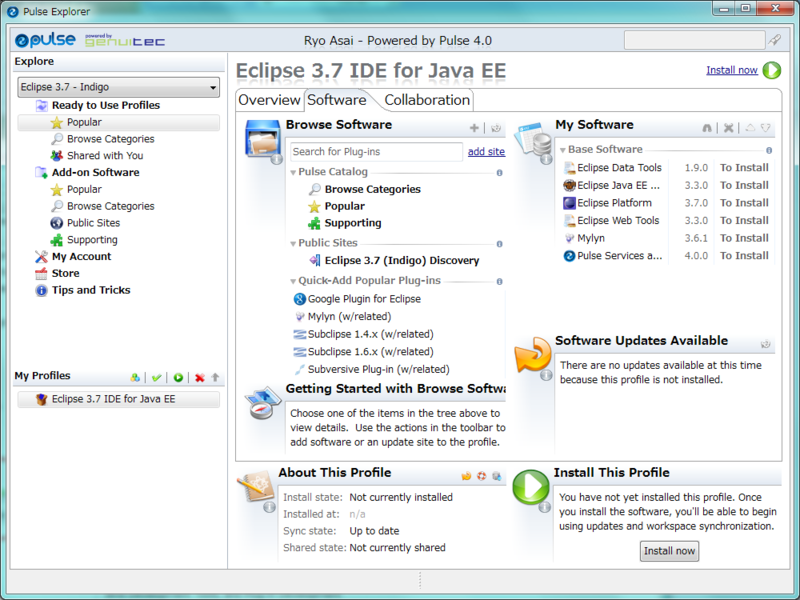The width and height of the screenshot is (800, 600).
Task: Click the large My Software database icon
Action: point(534,140)
